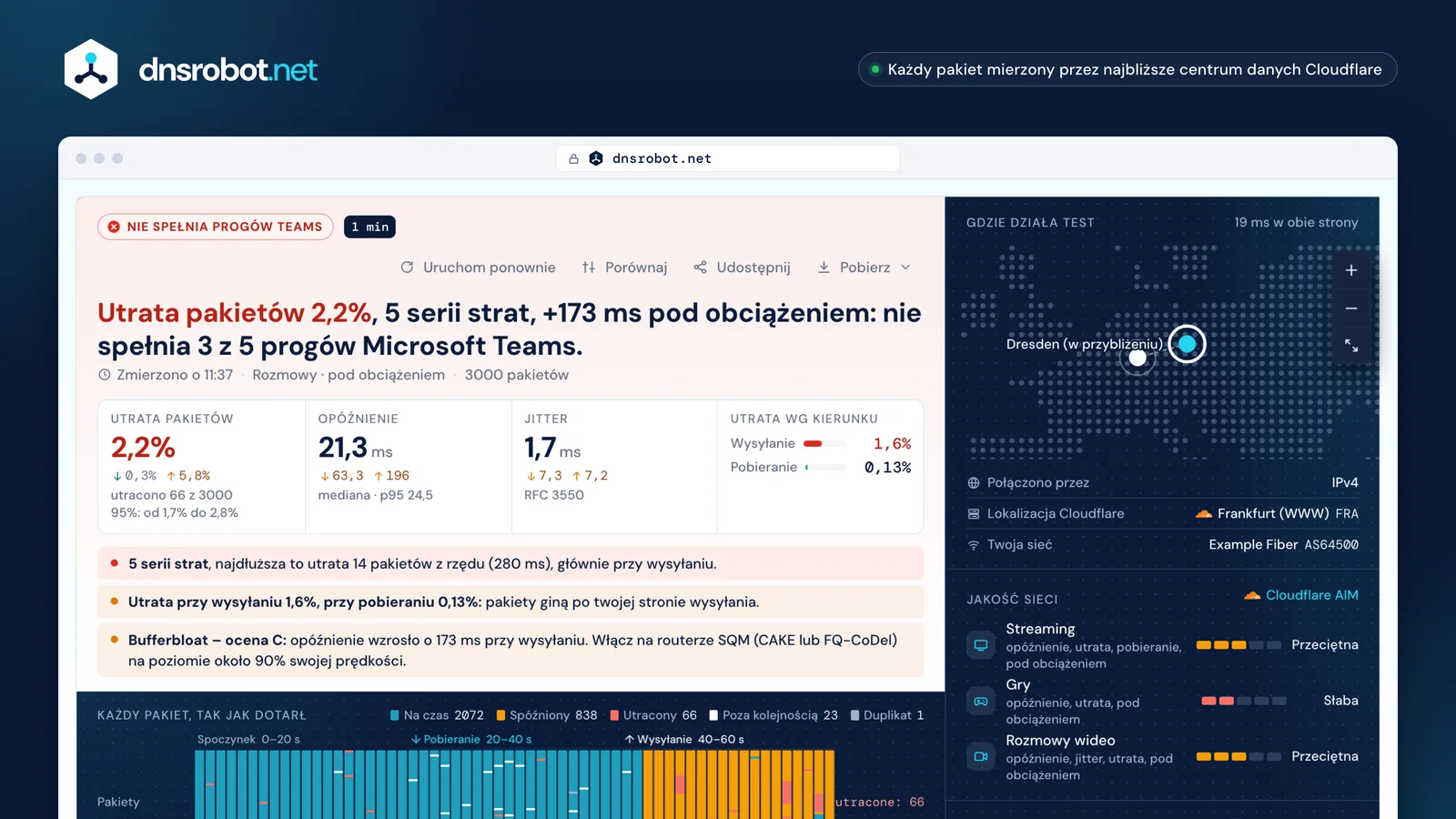This screenshot has height=819, width=1456.
Task: Click the download arrow icon
Action: coord(824,268)
